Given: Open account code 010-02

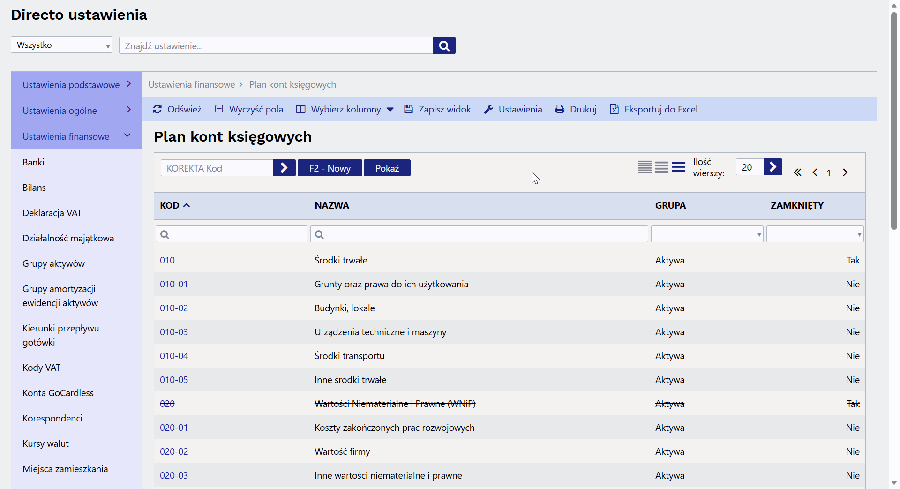Looking at the screenshot, I should tap(173, 308).
